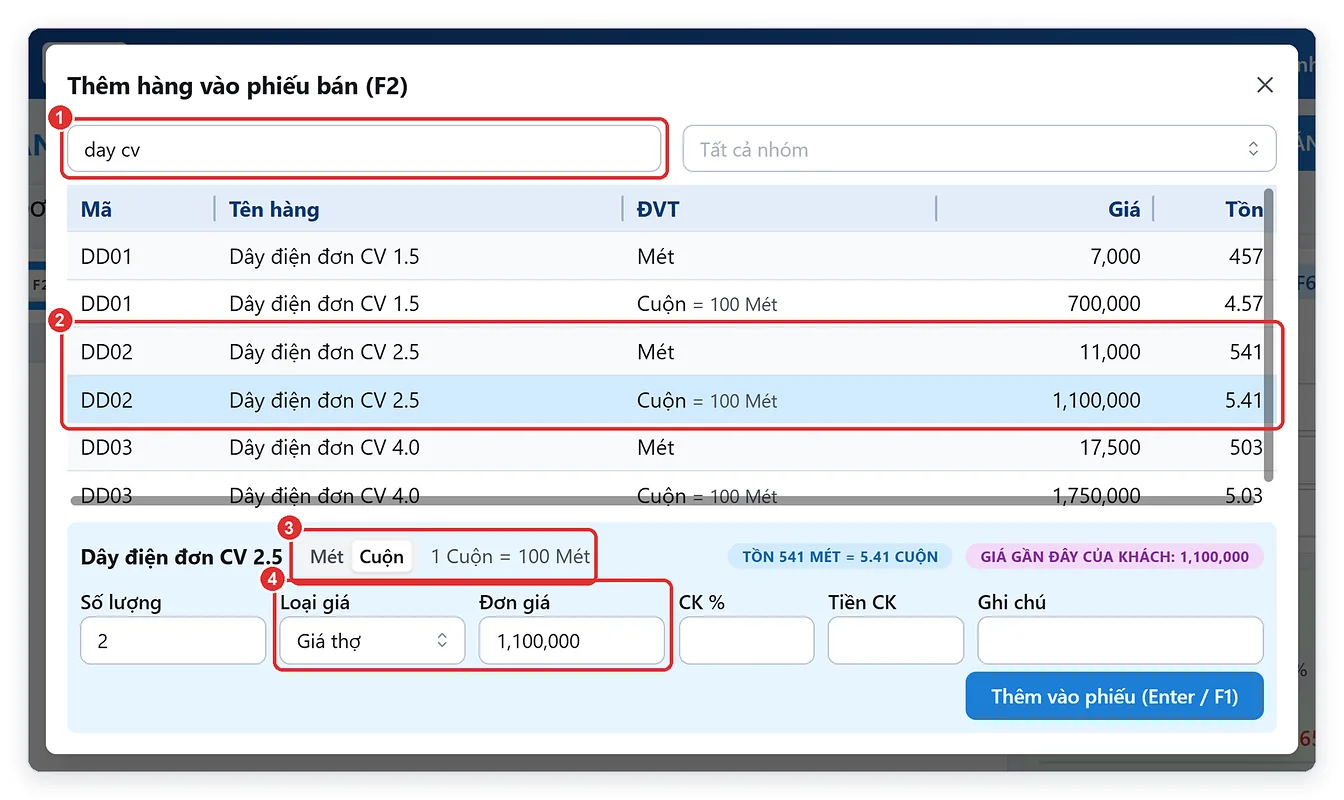Viewport: 1344px width, 800px height.
Task: Select row DD01 CV 1.5 priced 700,000
Action: coord(665,304)
